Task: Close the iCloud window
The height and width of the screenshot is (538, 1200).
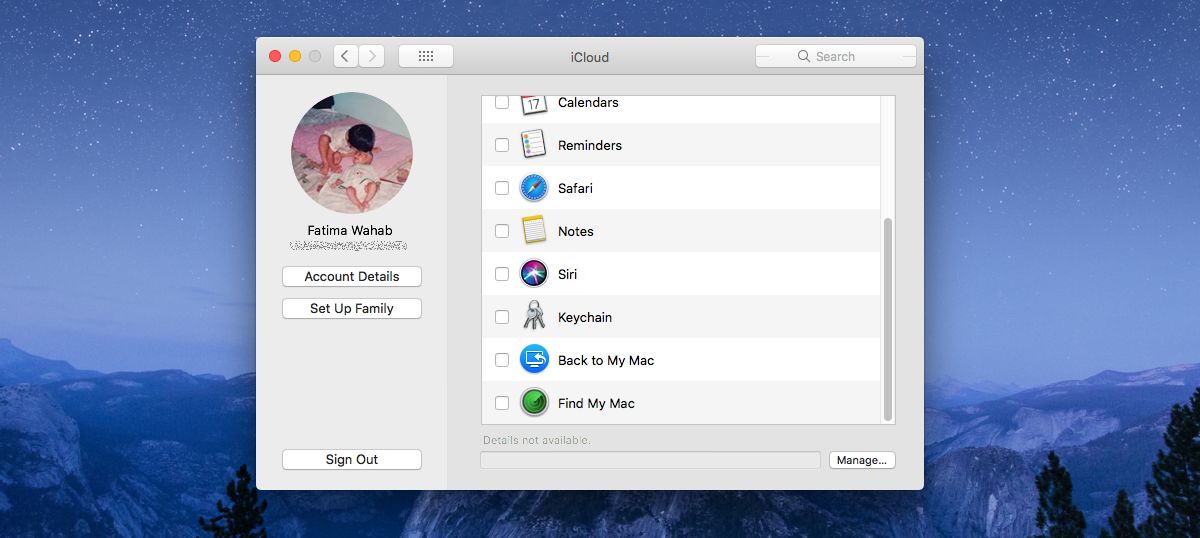Action: pos(275,57)
